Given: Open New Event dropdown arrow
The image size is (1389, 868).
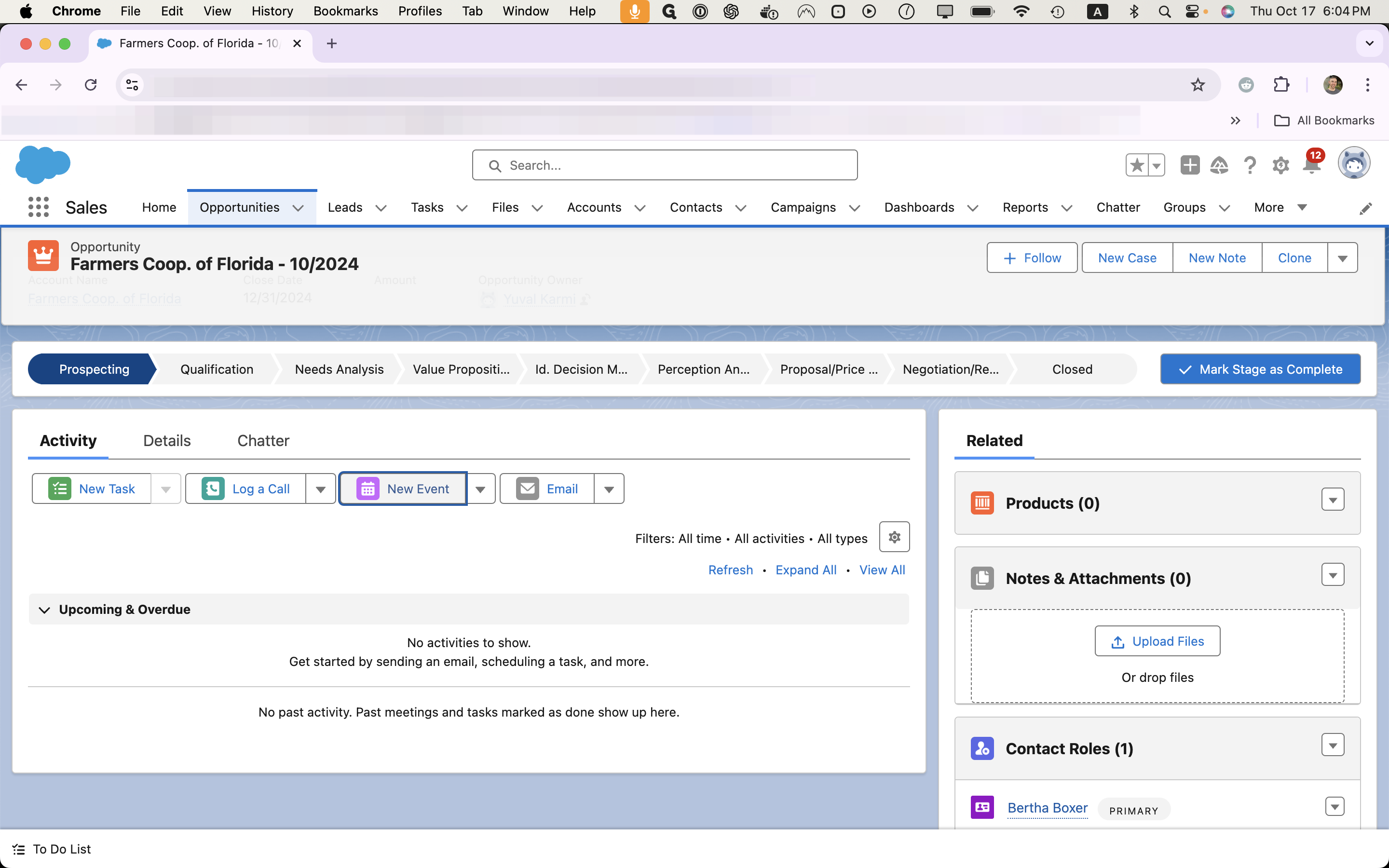Looking at the screenshot, I should point(480,488).
